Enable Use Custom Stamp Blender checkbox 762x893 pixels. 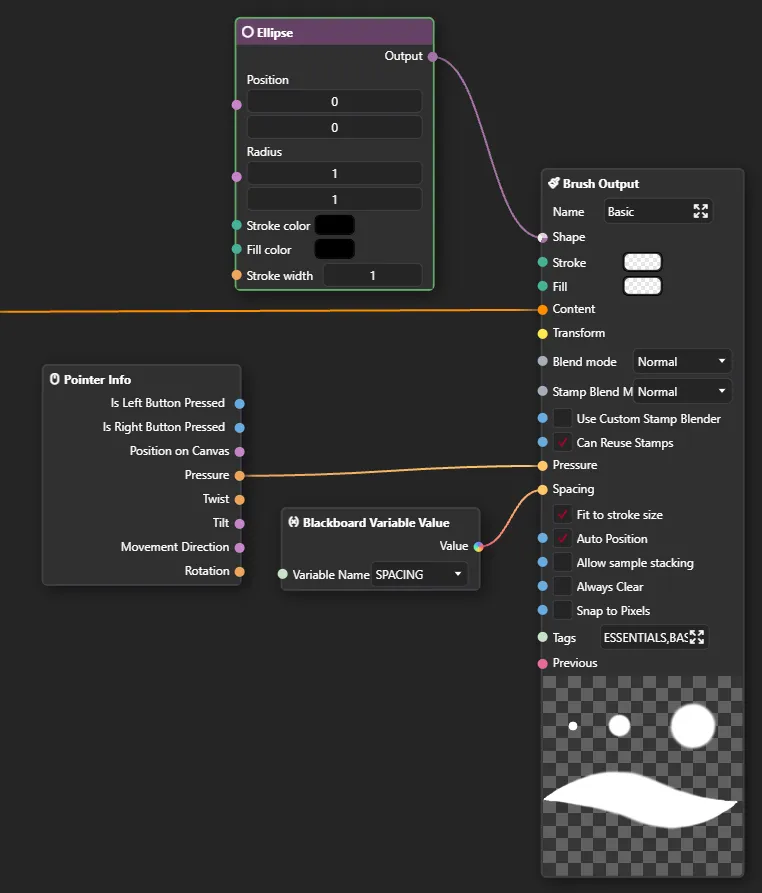564,418
